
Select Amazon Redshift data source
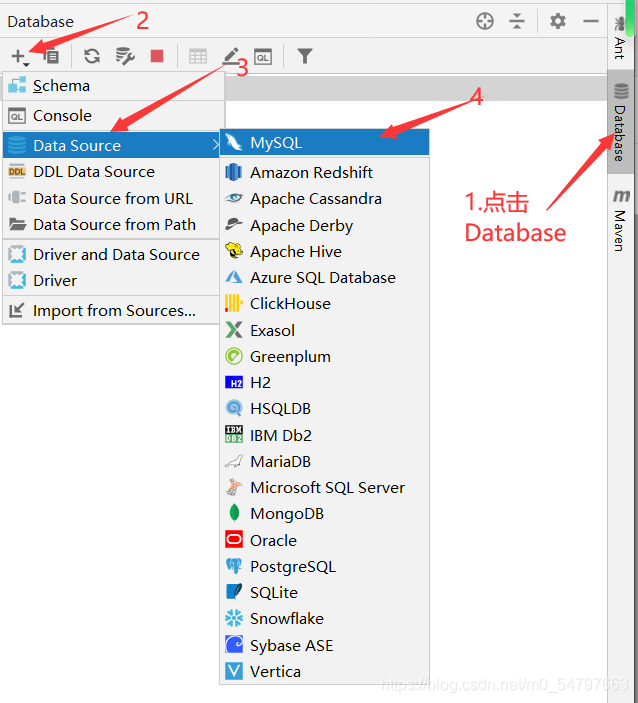(325, 172)
